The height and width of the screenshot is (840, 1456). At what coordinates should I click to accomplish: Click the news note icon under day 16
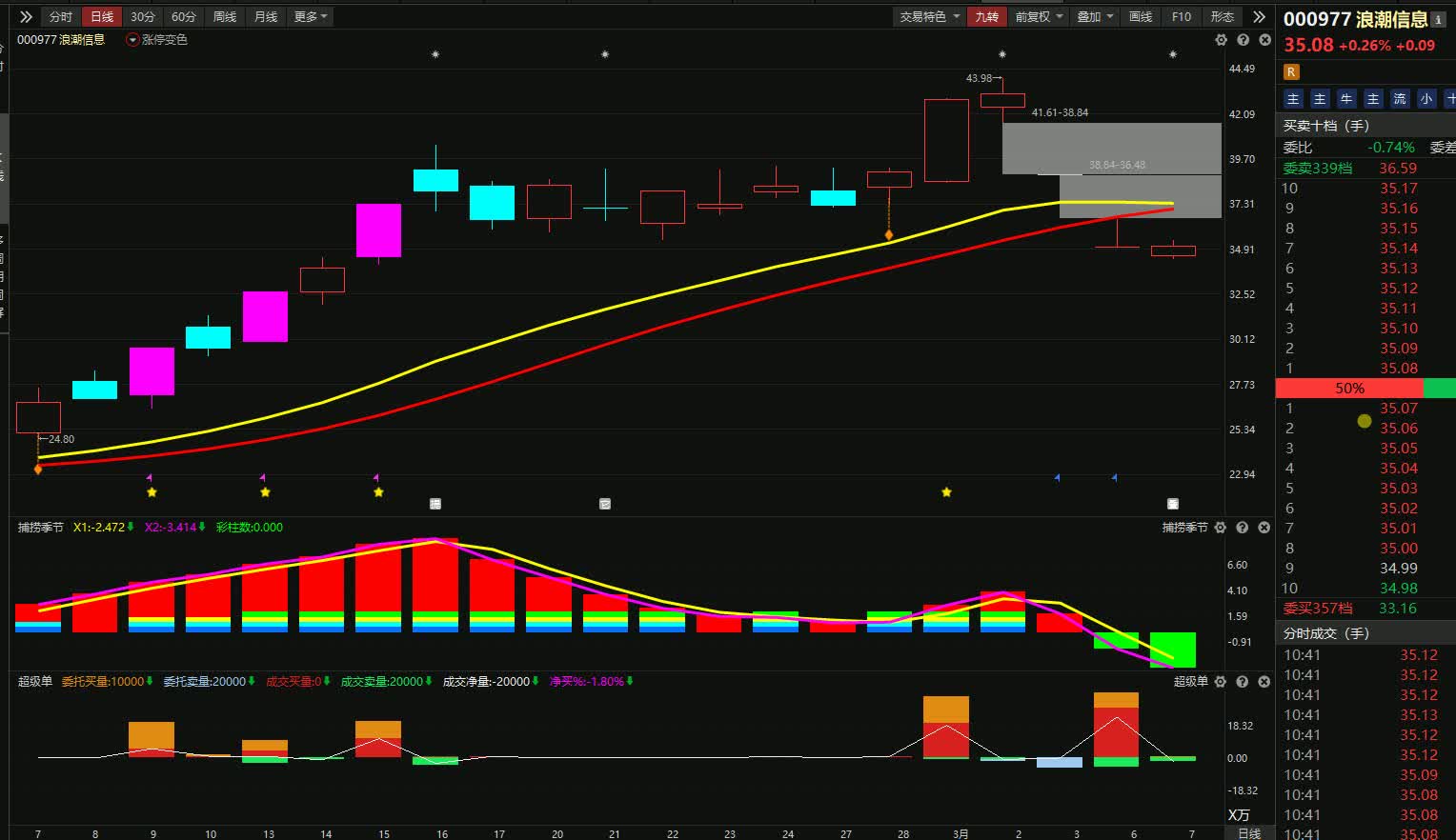point(435,504)
